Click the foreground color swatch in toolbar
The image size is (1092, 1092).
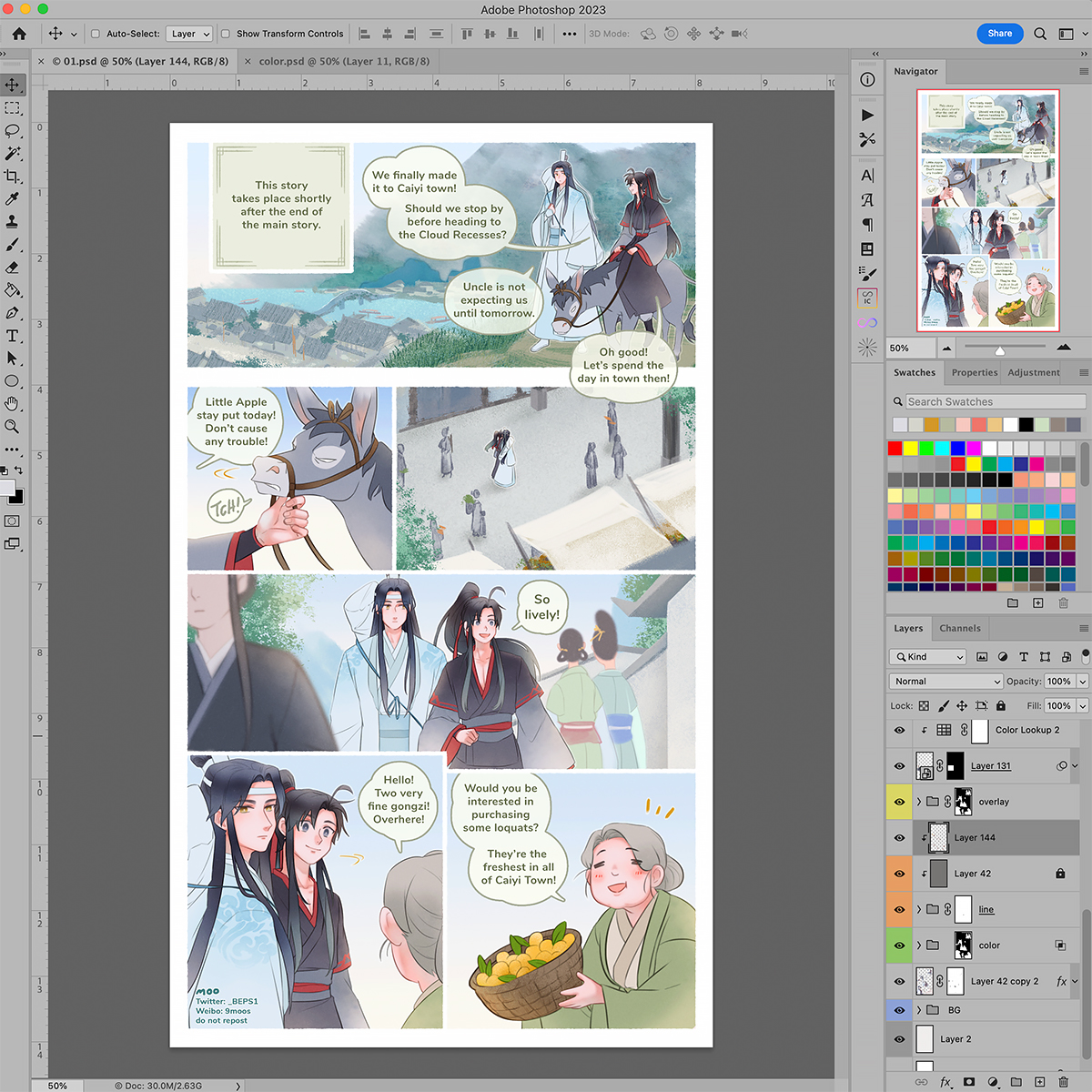point(7,488)
